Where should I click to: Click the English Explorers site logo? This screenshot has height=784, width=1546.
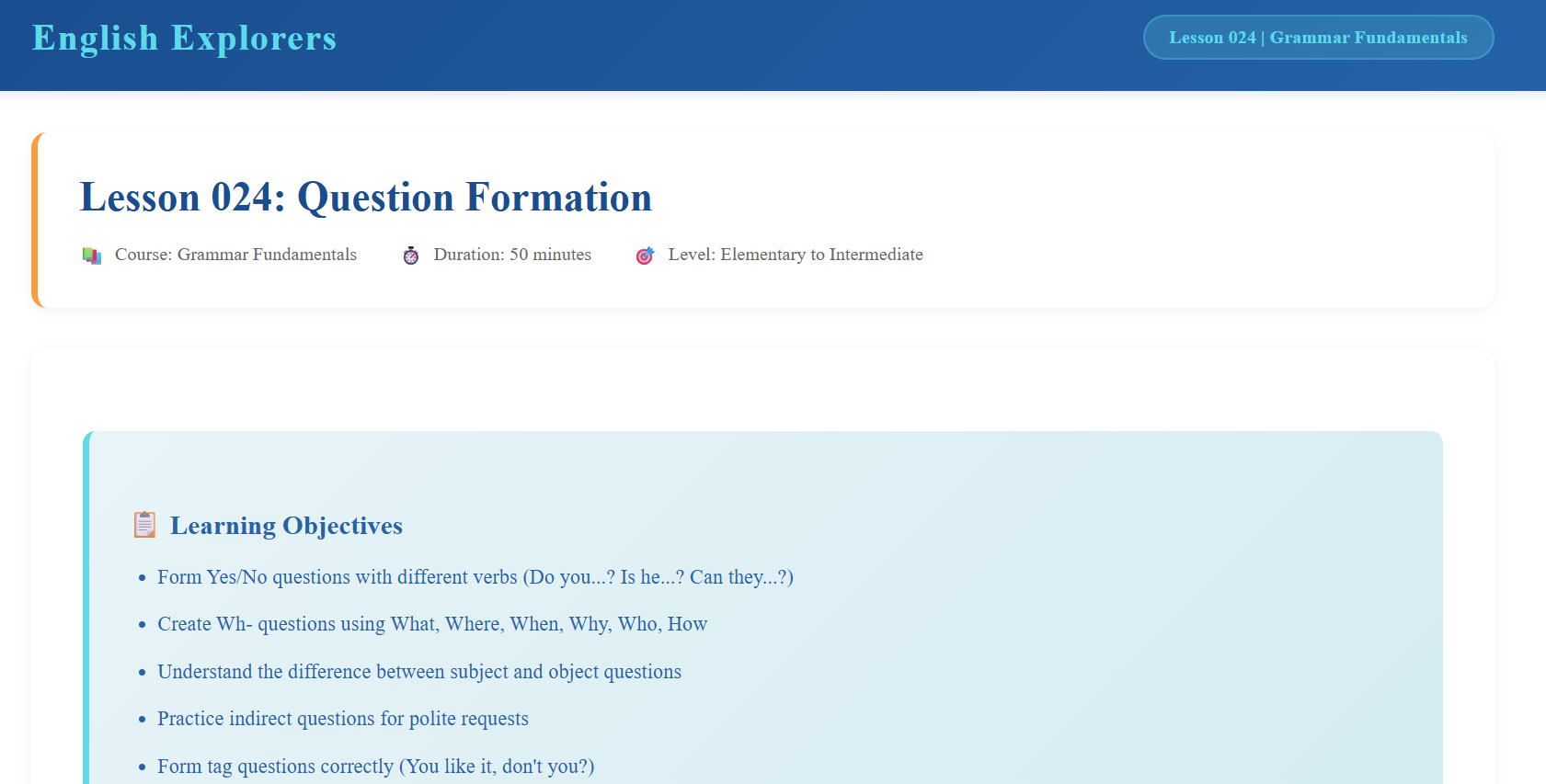pos(184,39)
